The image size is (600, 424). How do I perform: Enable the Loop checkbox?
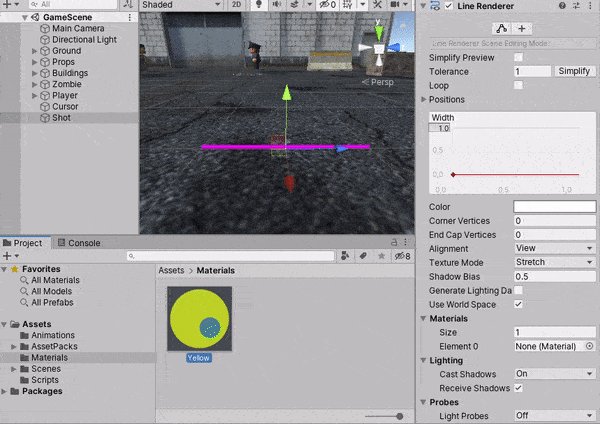pos(518,85)
